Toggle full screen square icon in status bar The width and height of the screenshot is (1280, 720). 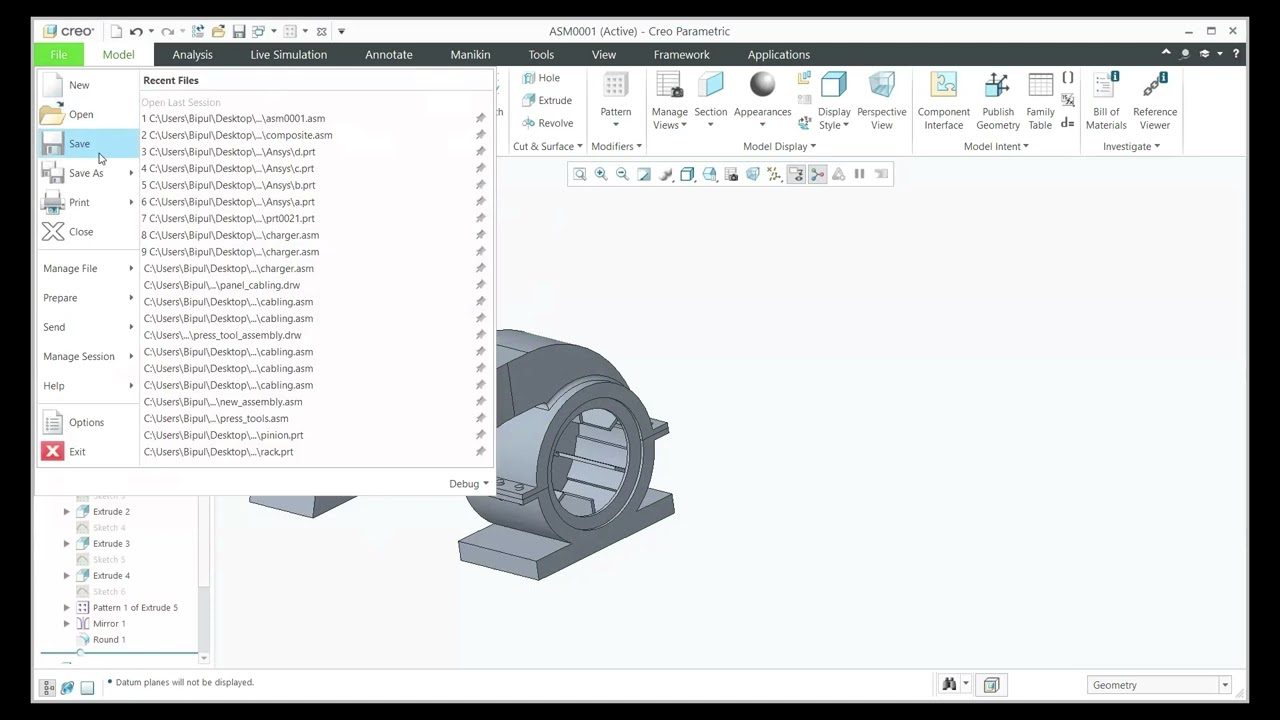coord(87,688)
